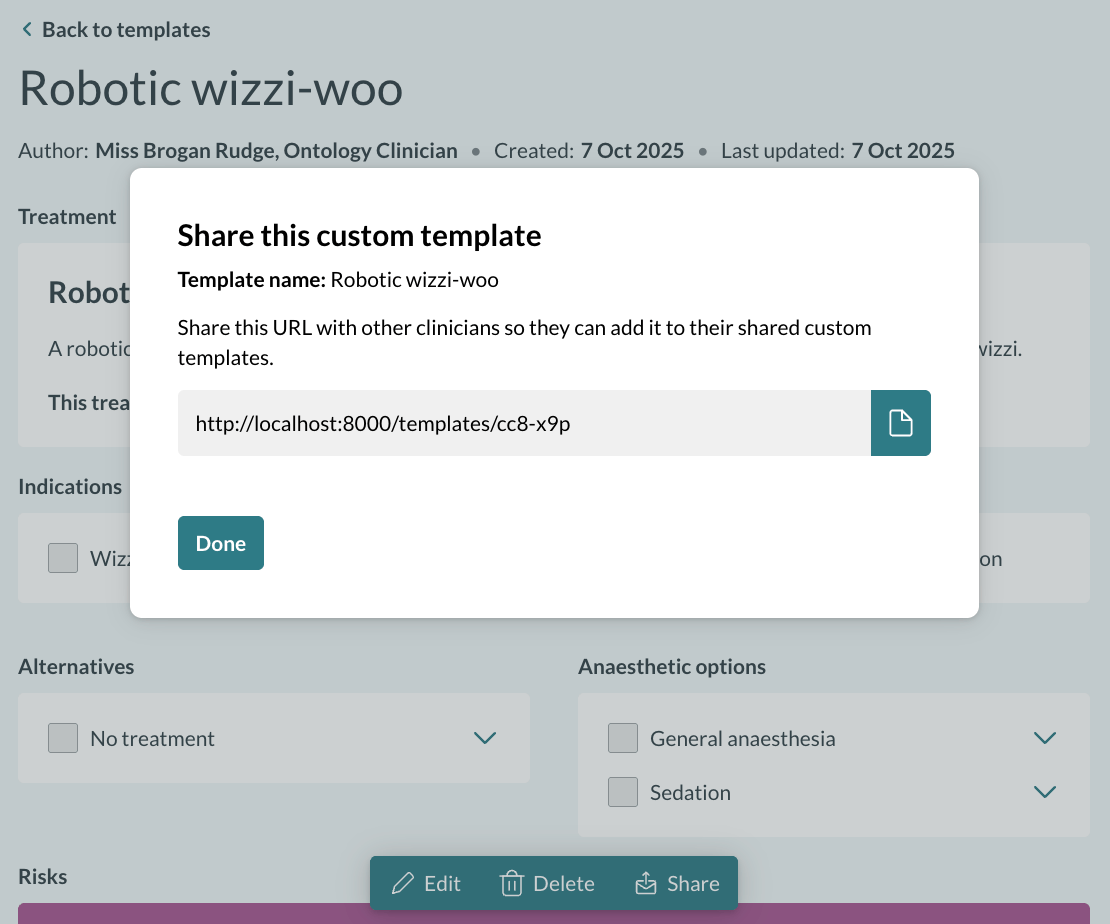Click the copy URL icon
The width and height of the screenshot is (1110, 924).
pos(899,423)
